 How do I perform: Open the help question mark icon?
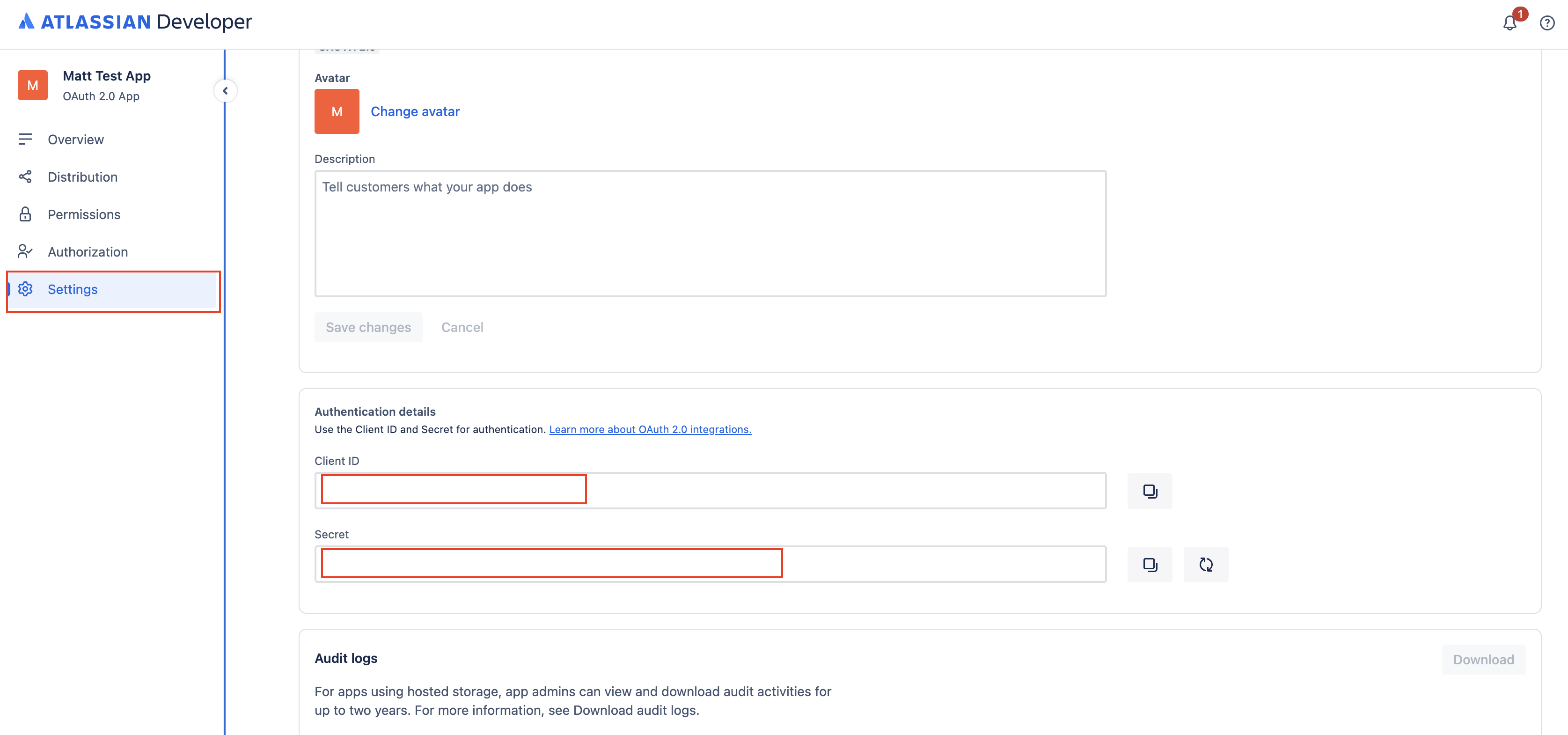pyautogui.click(x=1546, y=23)
